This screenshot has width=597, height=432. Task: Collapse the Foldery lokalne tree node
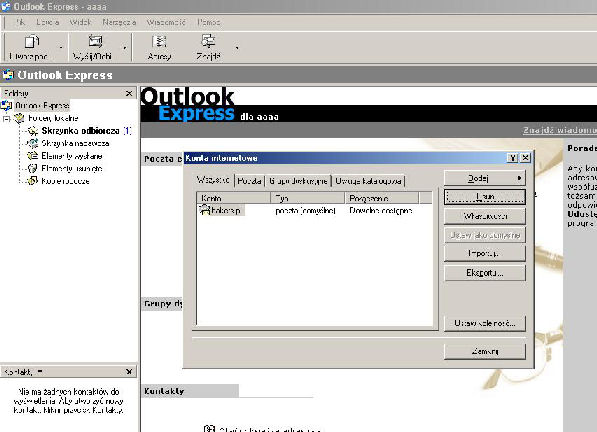tap(6, 119)
